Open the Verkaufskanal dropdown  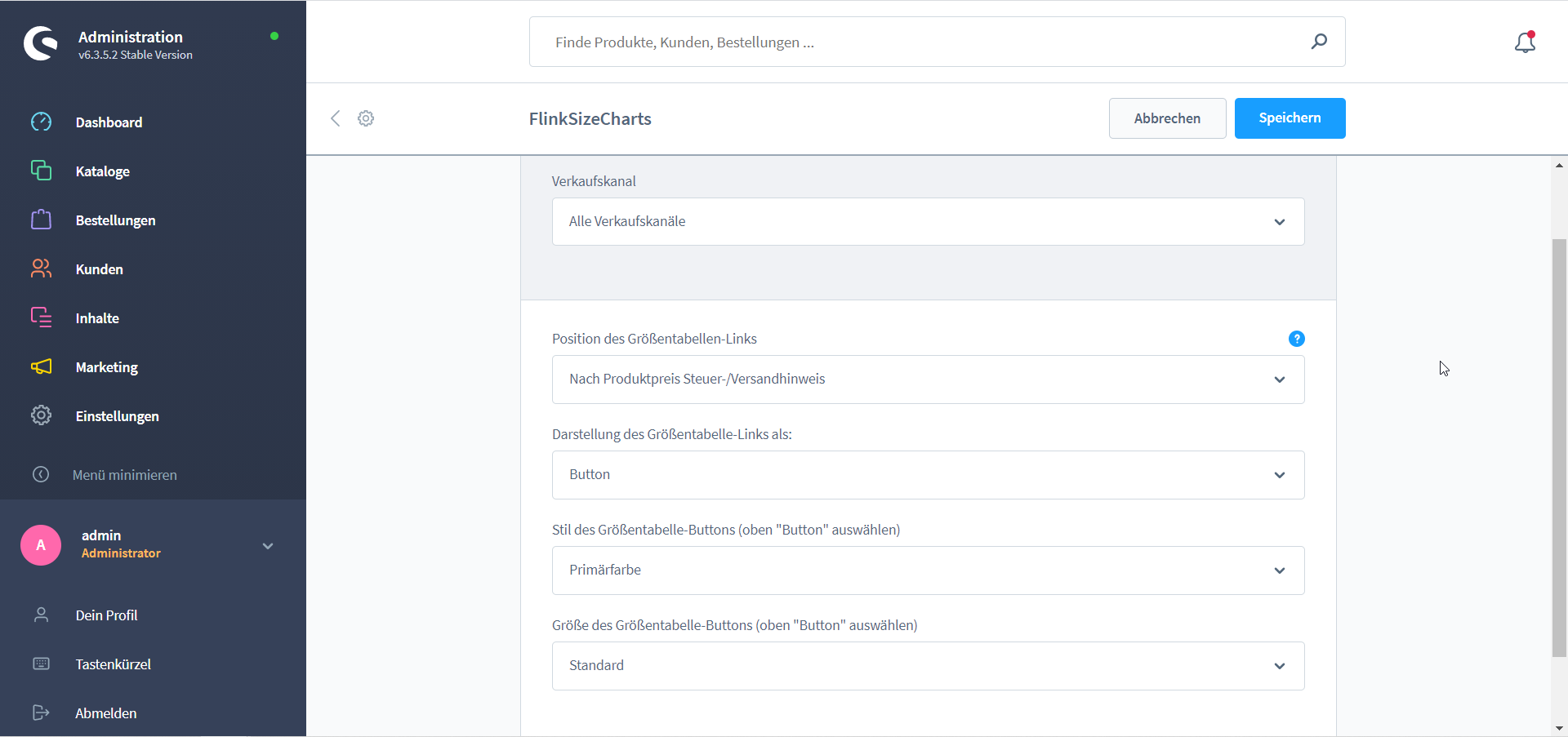pyautogui.click(x=928, y=221)
